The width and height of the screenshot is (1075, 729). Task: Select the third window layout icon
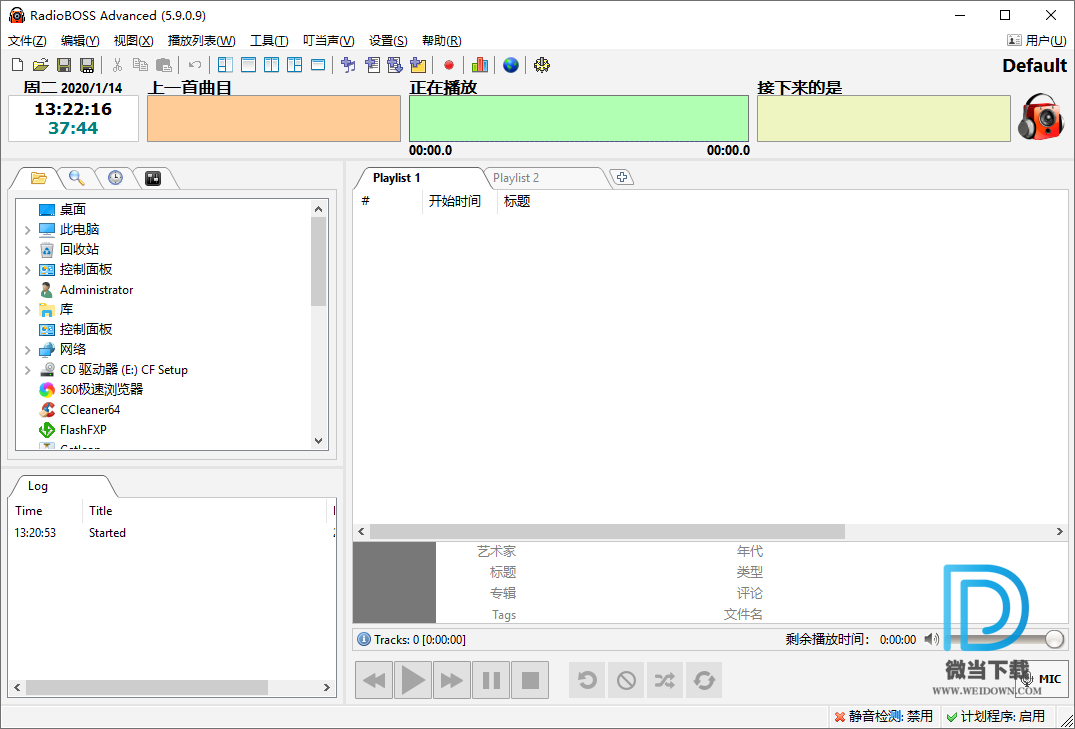point(271,65)
